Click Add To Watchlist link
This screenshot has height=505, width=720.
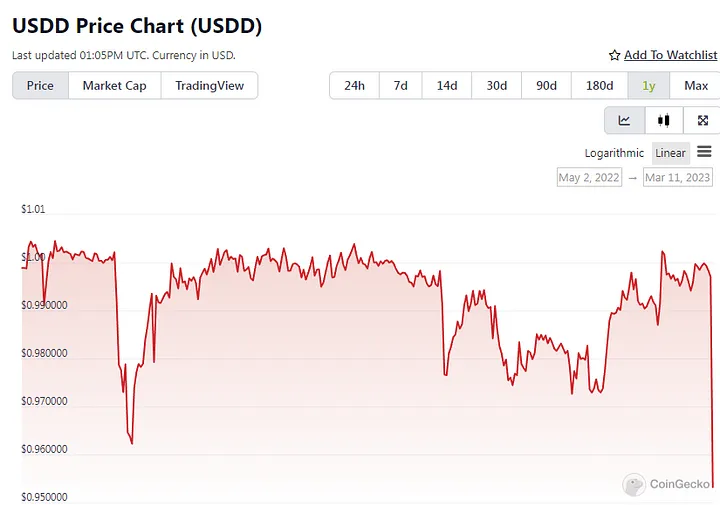click(670, 55)
